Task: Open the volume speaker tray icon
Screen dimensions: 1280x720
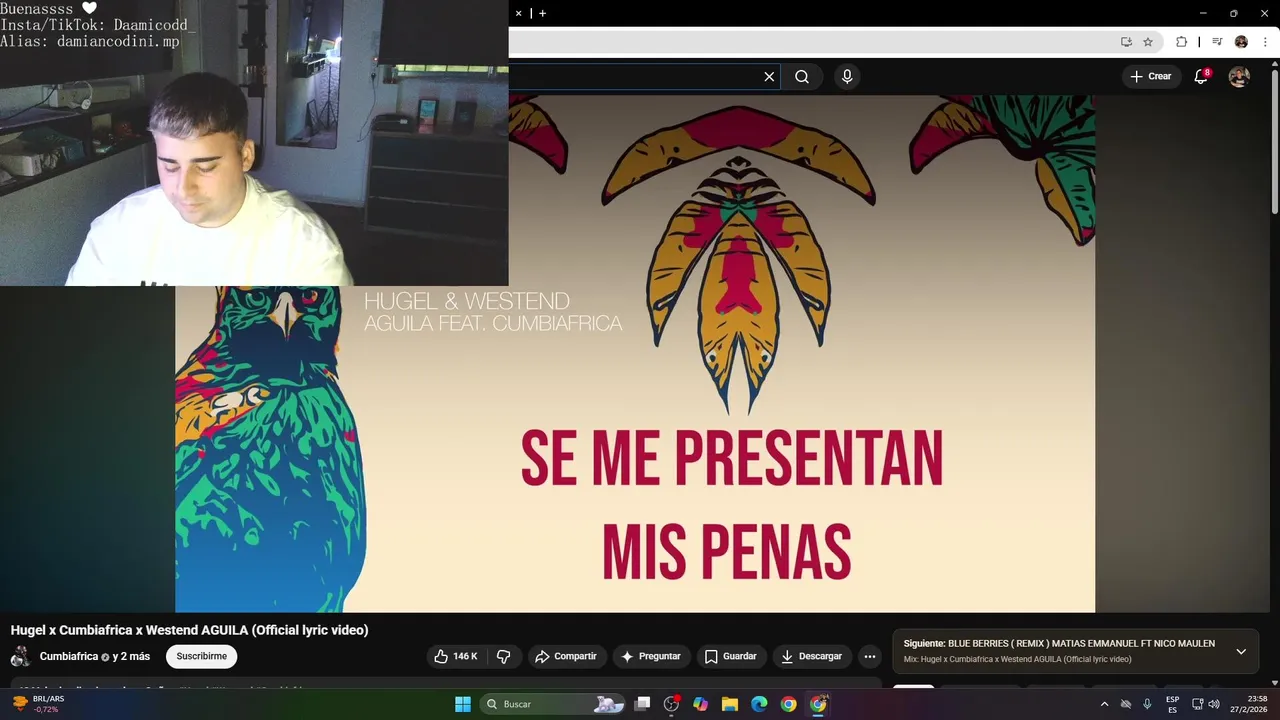Action: pos(1214,704)
